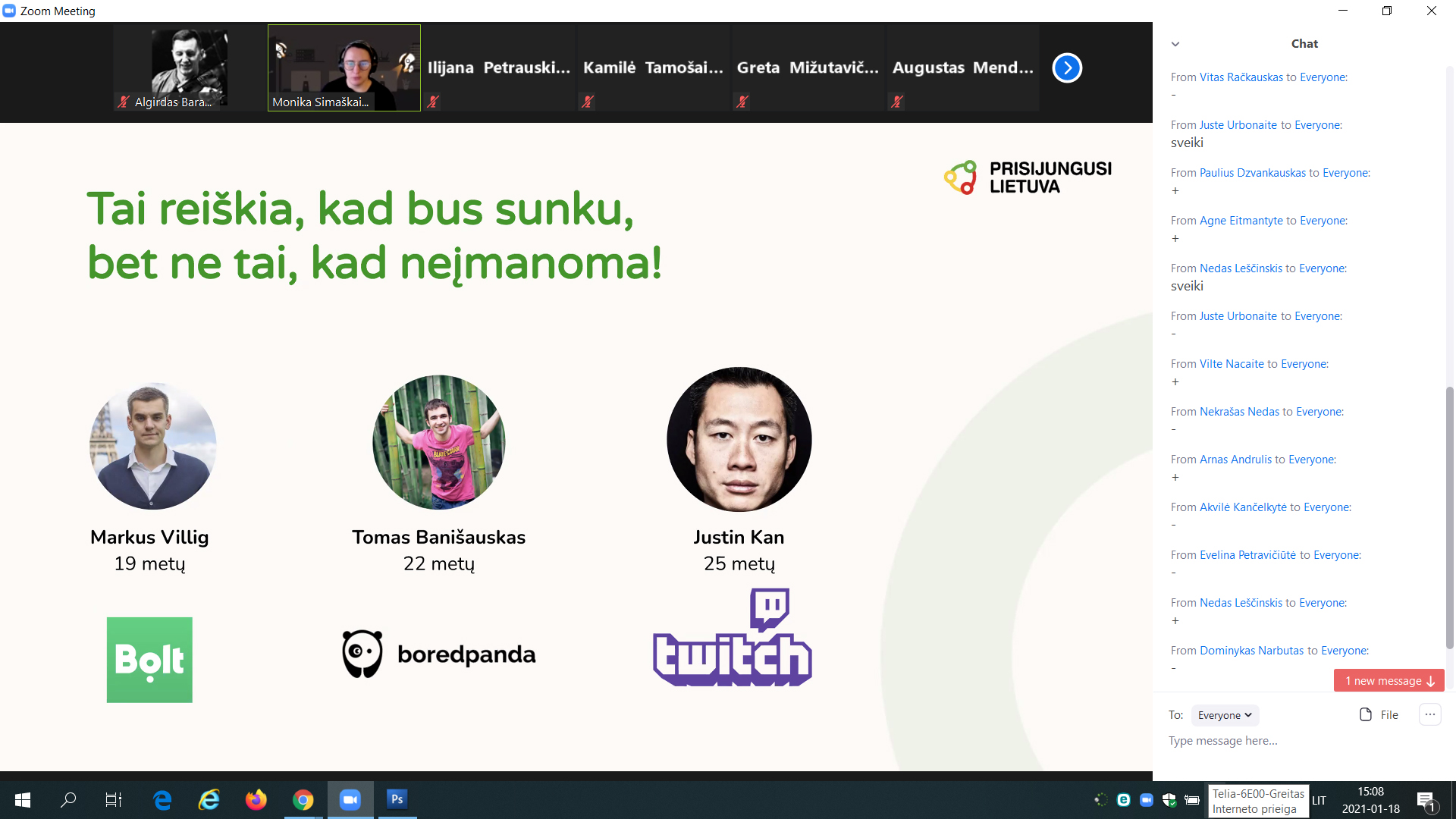Viewport: 1456px width, 819px height.
Task: Click sender name Agne Eitmantyte in chat
Action: [x=1241, y=221]
